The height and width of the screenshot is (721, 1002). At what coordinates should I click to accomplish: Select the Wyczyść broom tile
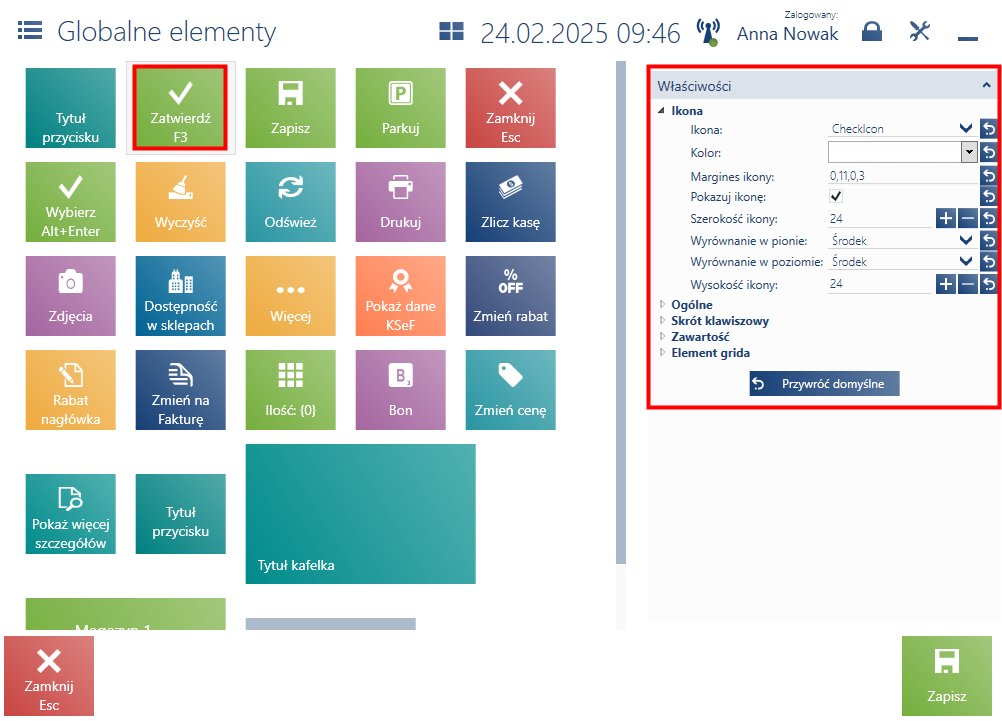[x=180, y=202]
